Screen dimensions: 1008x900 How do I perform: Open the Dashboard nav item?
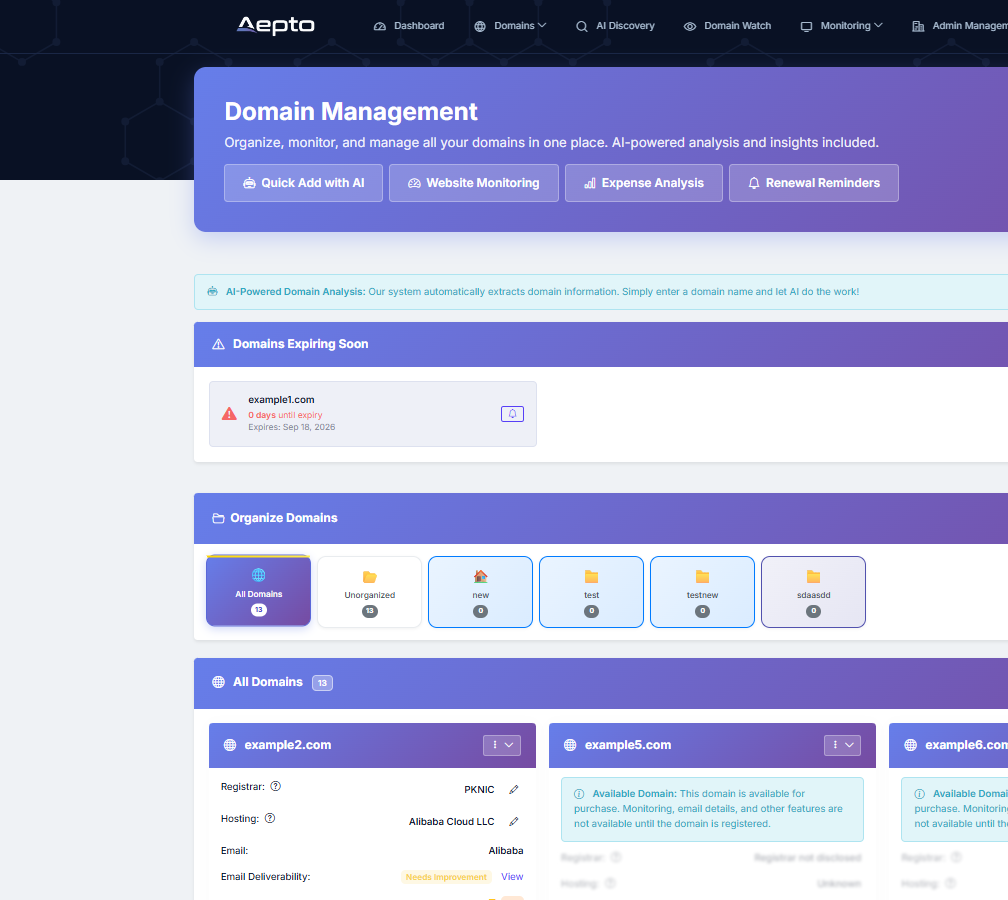click(x=409, y=26)
